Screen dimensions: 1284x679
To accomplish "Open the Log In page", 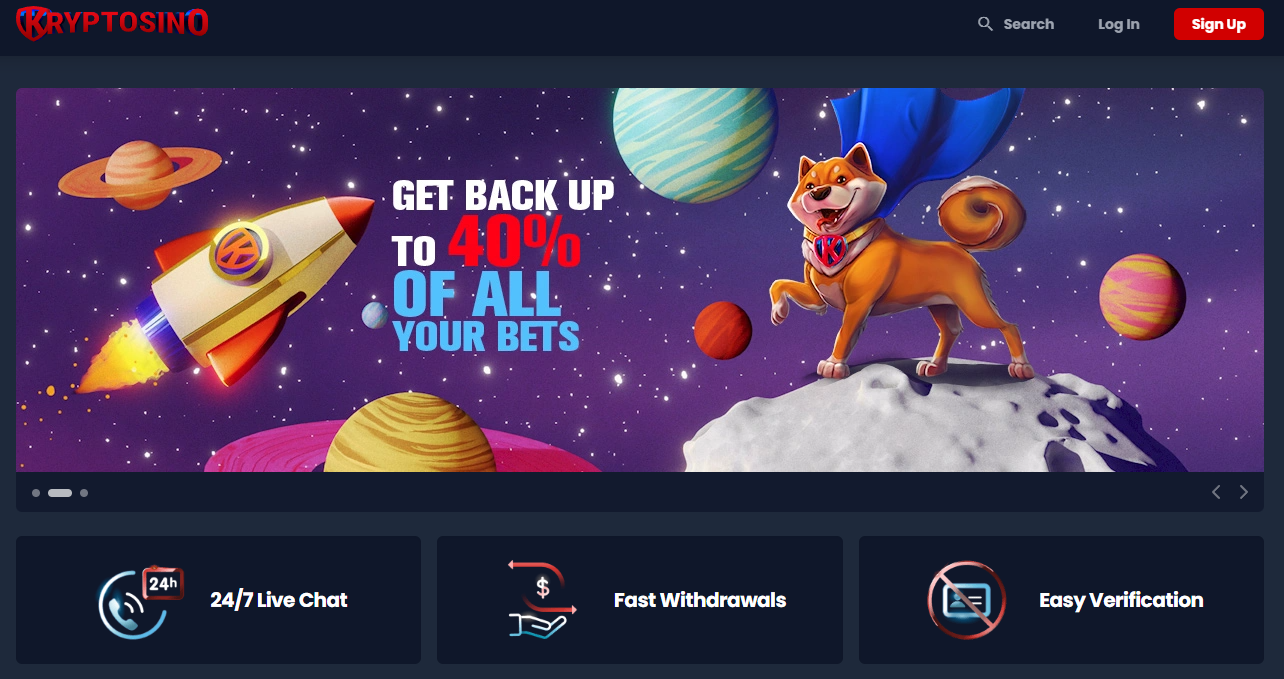I will tap(1118, 24).
